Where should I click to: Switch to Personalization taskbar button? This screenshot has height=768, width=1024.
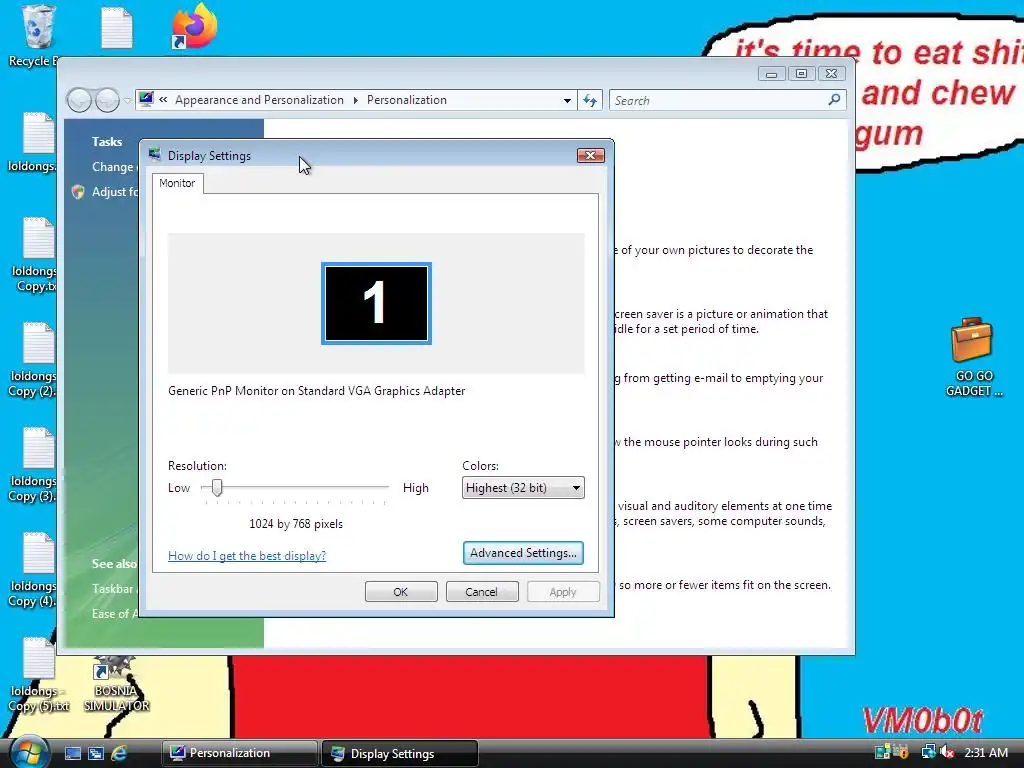(240, 753)
